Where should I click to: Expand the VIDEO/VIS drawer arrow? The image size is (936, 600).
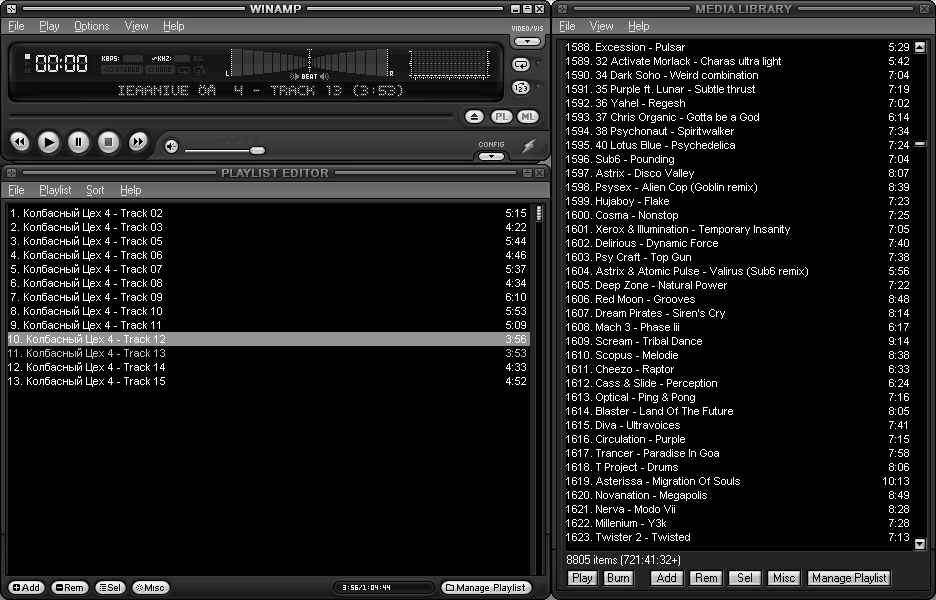click(527, 42)
